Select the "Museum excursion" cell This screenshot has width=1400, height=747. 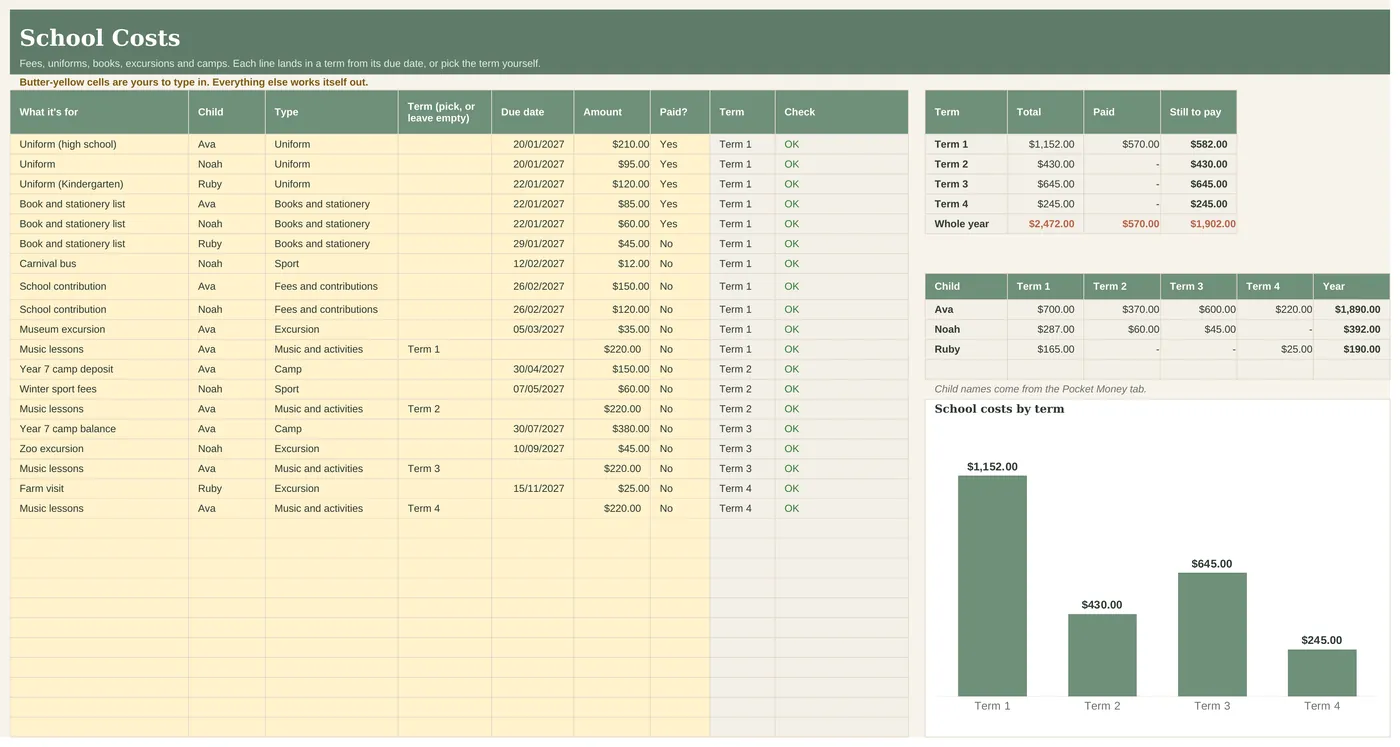(x=99, y=329)
